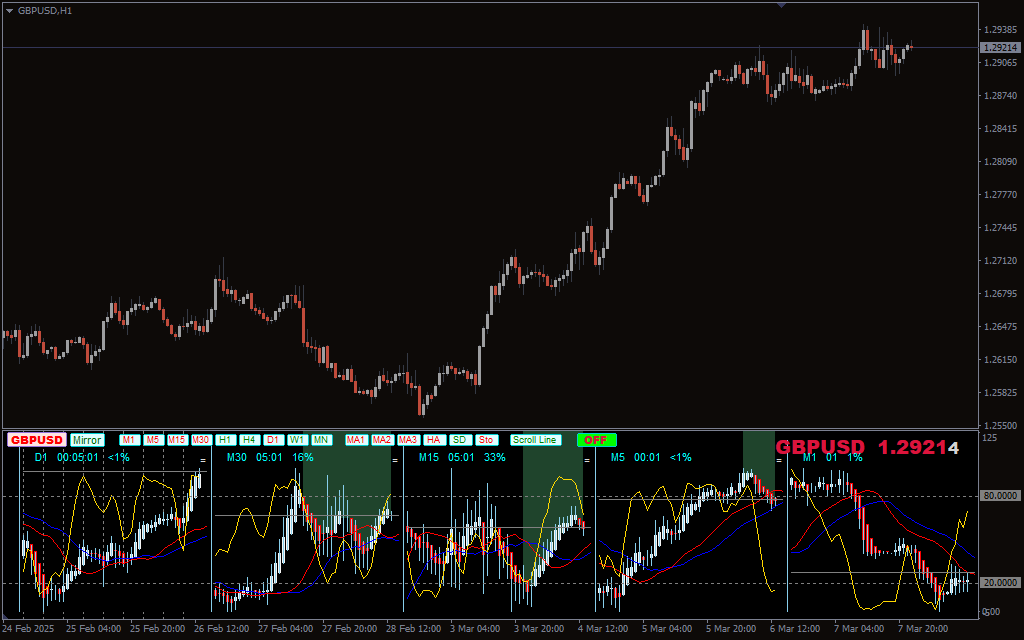Viewport: 1024px width, 640px height.
Task: Toggle the Mirror button
Action: (87, 440)
